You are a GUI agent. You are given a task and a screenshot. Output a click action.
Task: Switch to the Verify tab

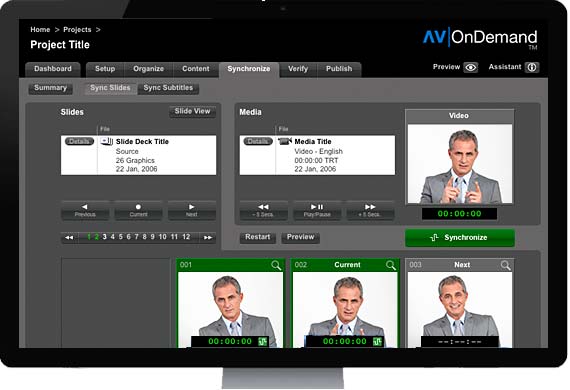pos(298,69)
